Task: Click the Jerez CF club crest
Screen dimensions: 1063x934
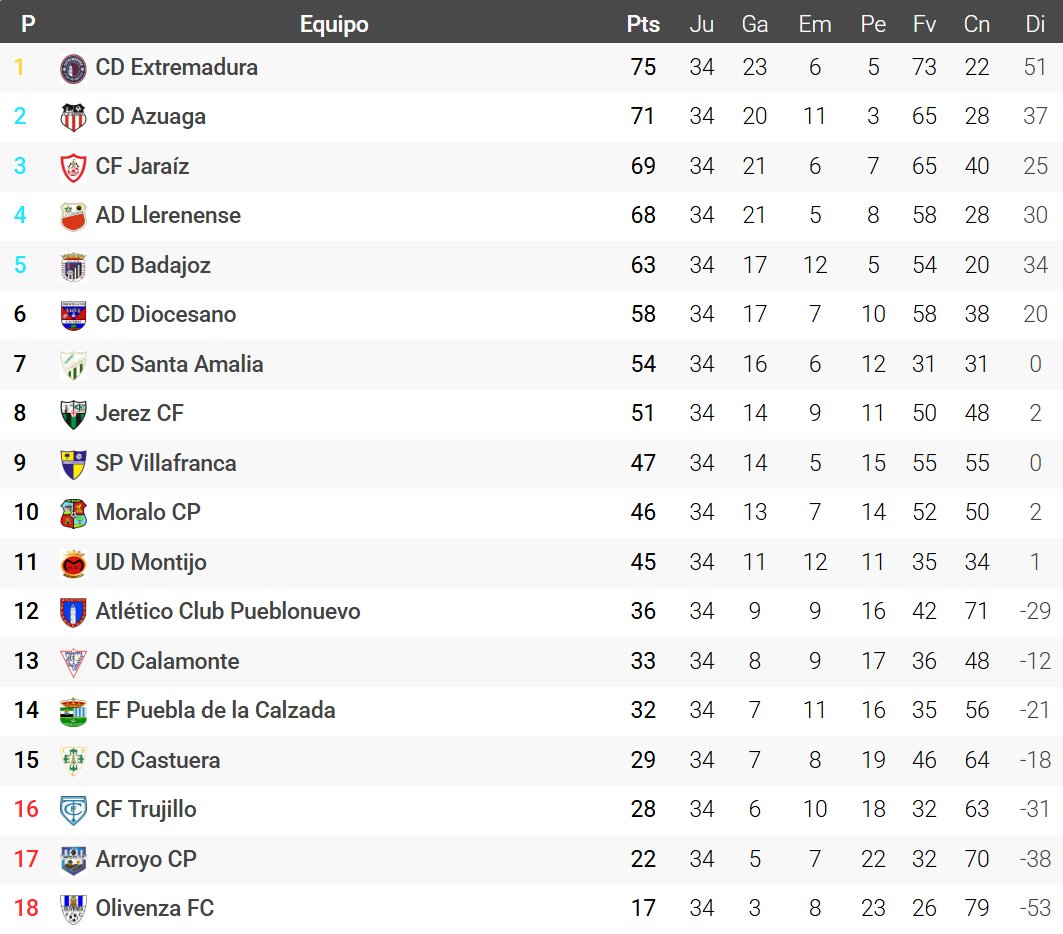Action: (74, 414)
